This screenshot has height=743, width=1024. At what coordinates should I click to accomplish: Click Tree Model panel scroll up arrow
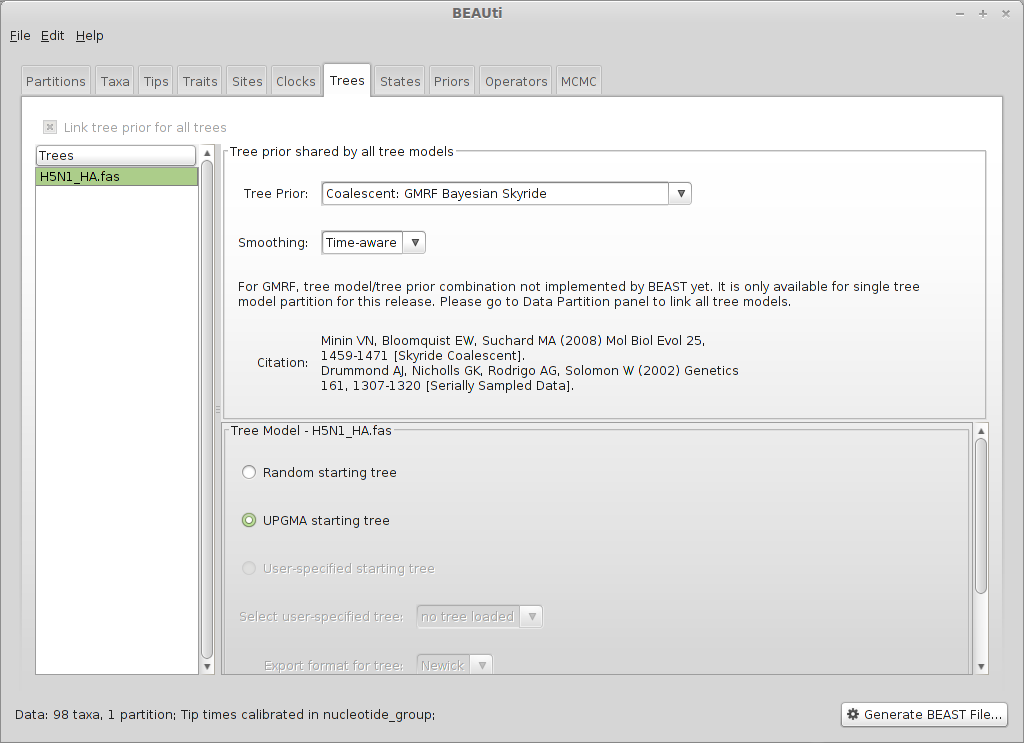pos(981,432)
